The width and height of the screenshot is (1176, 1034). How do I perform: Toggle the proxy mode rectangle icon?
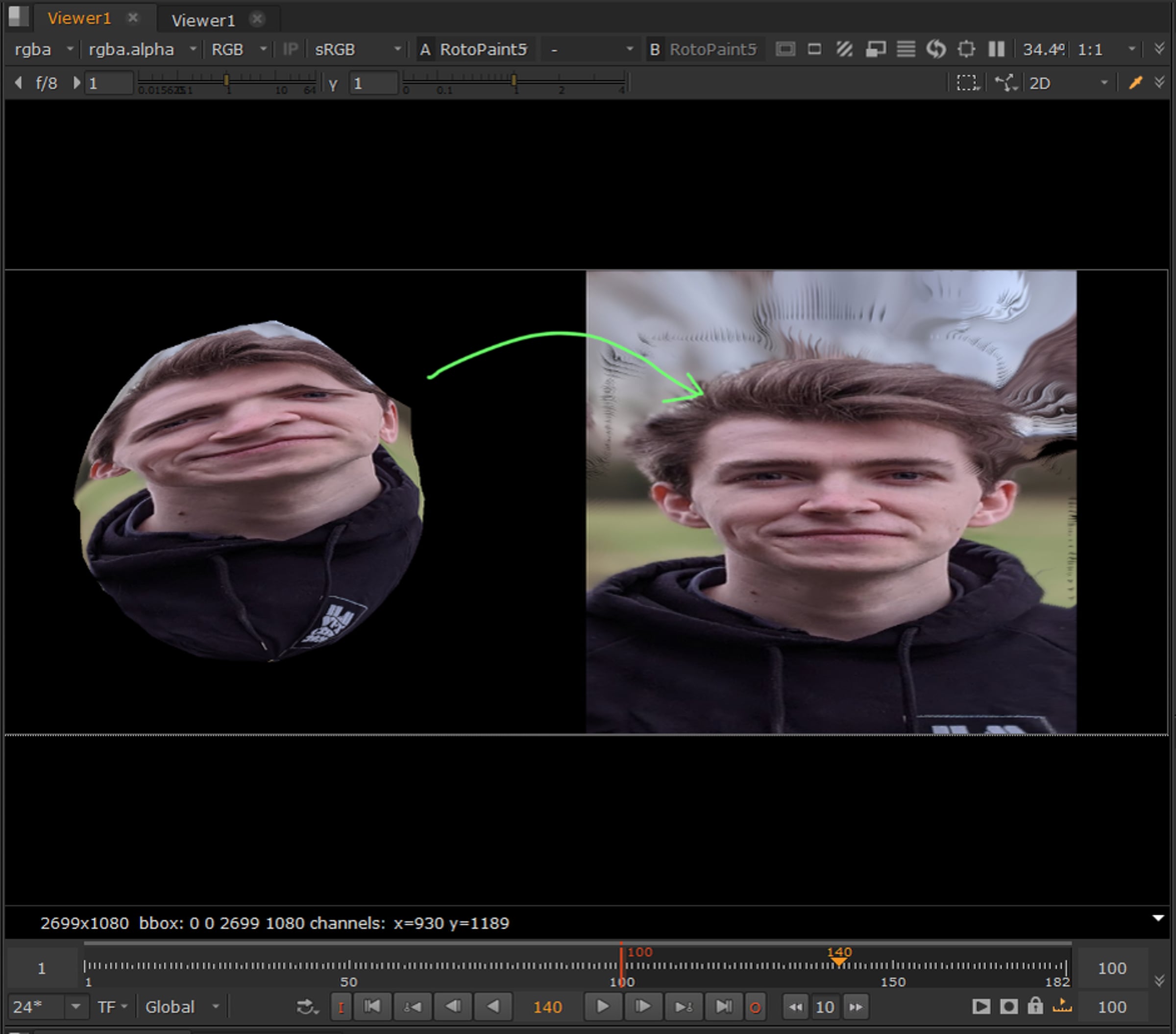tap(814, 49)
